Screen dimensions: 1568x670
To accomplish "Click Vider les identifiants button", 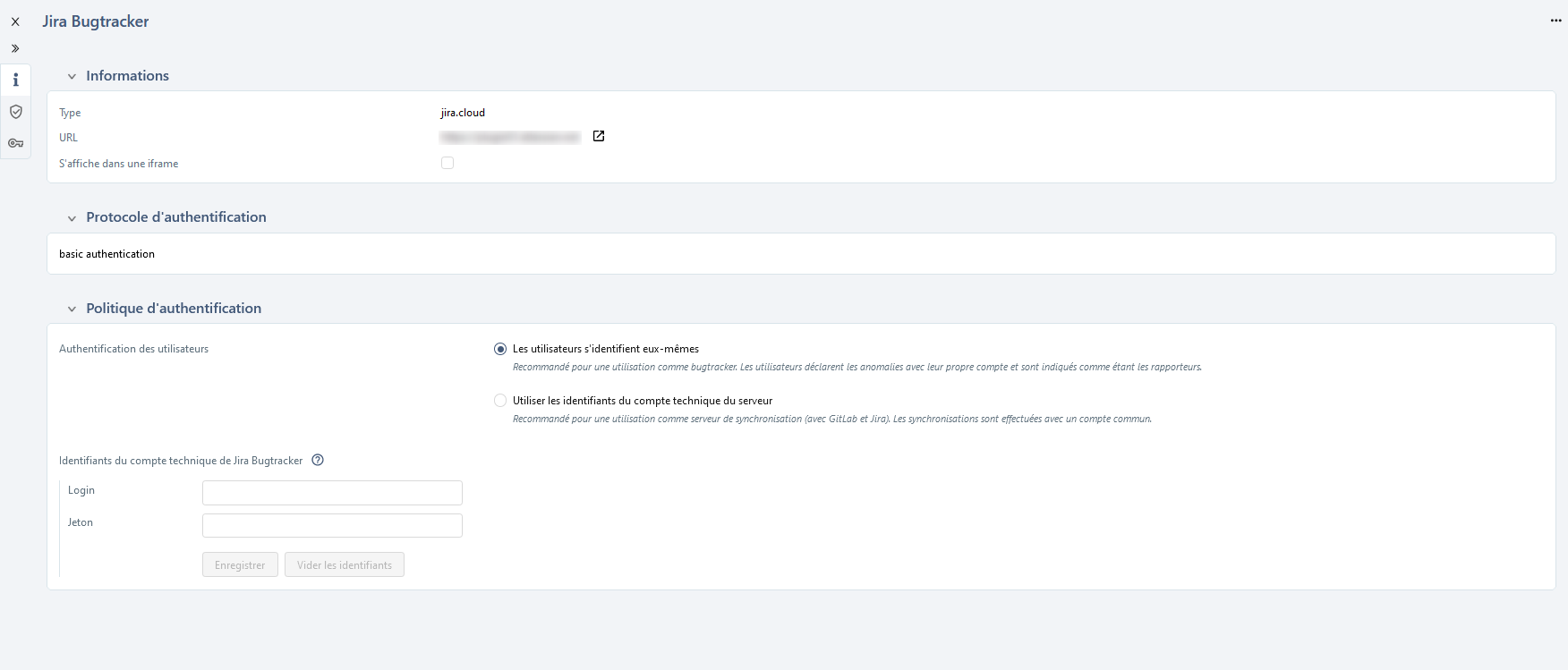I will (345, 564).
